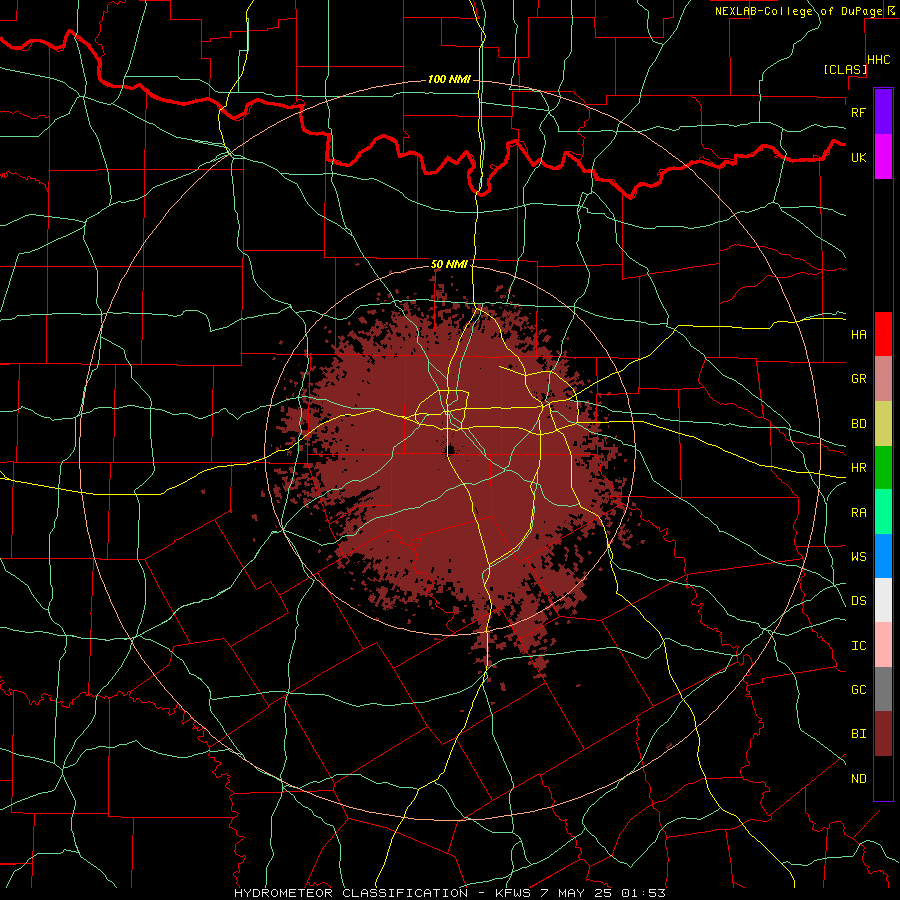This screenshot has height=900, width=900.
Task: Click the NEXLAB-College of DuPage text
Action: pos(798,11)
